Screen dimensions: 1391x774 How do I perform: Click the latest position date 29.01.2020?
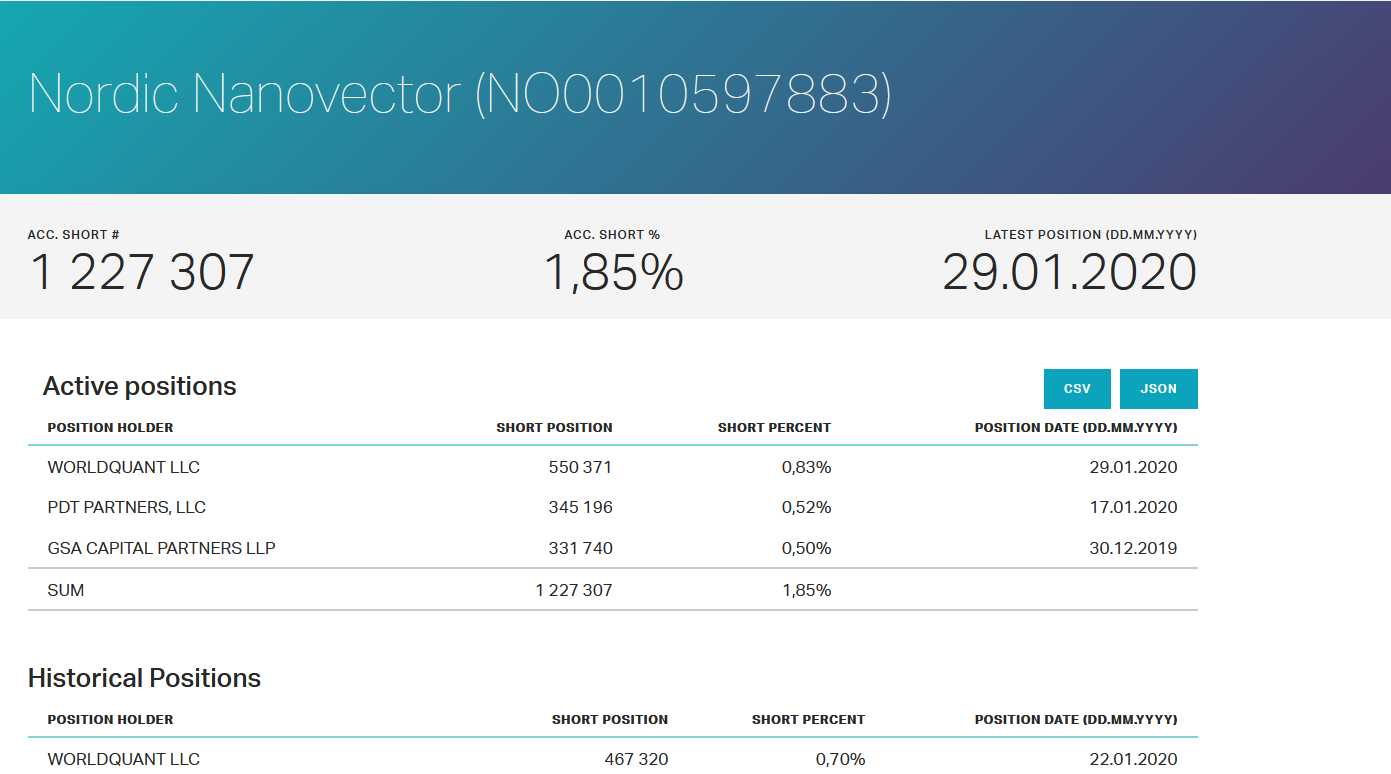[x=1069, y=272]
